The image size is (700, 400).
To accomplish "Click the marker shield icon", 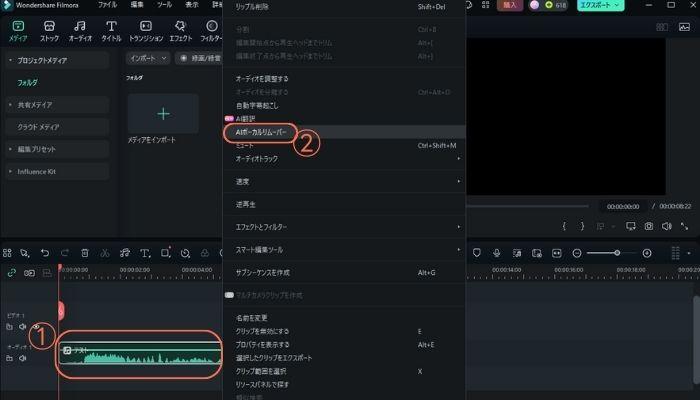I will click(x=476, y=253).
